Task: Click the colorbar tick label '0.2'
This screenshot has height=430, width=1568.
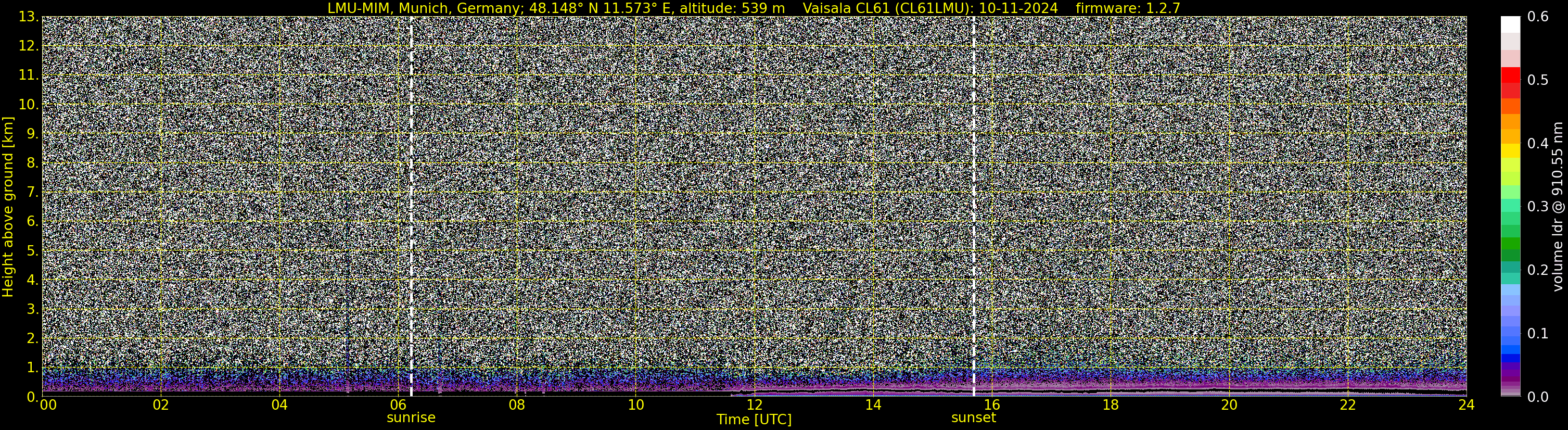Action: 1538,270
